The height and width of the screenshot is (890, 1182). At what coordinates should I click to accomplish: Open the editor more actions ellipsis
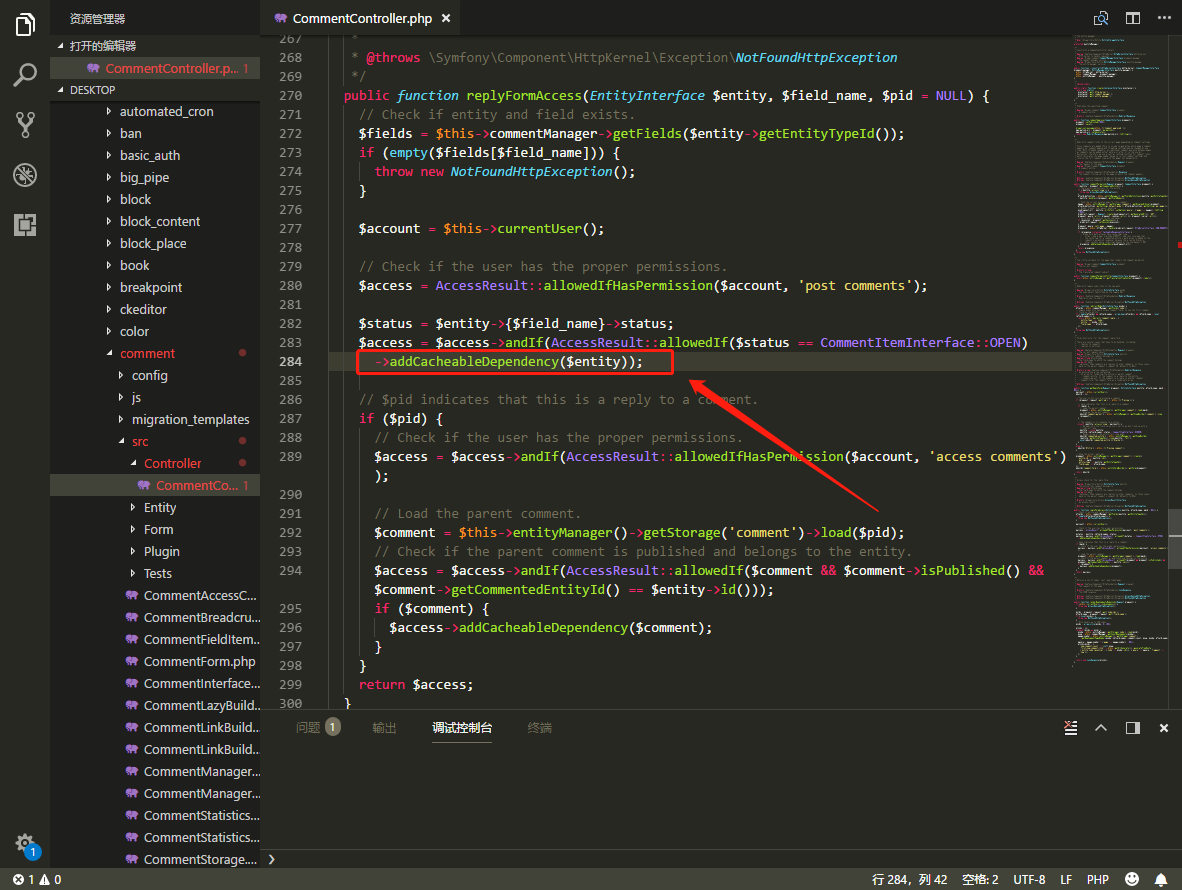tap(1164, 18)
